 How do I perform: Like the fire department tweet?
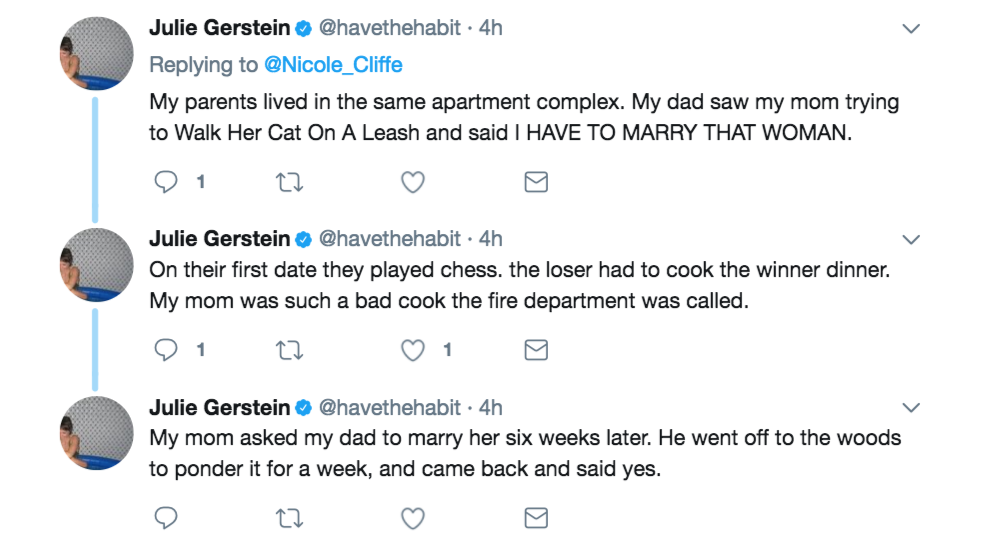pos(412,350)
